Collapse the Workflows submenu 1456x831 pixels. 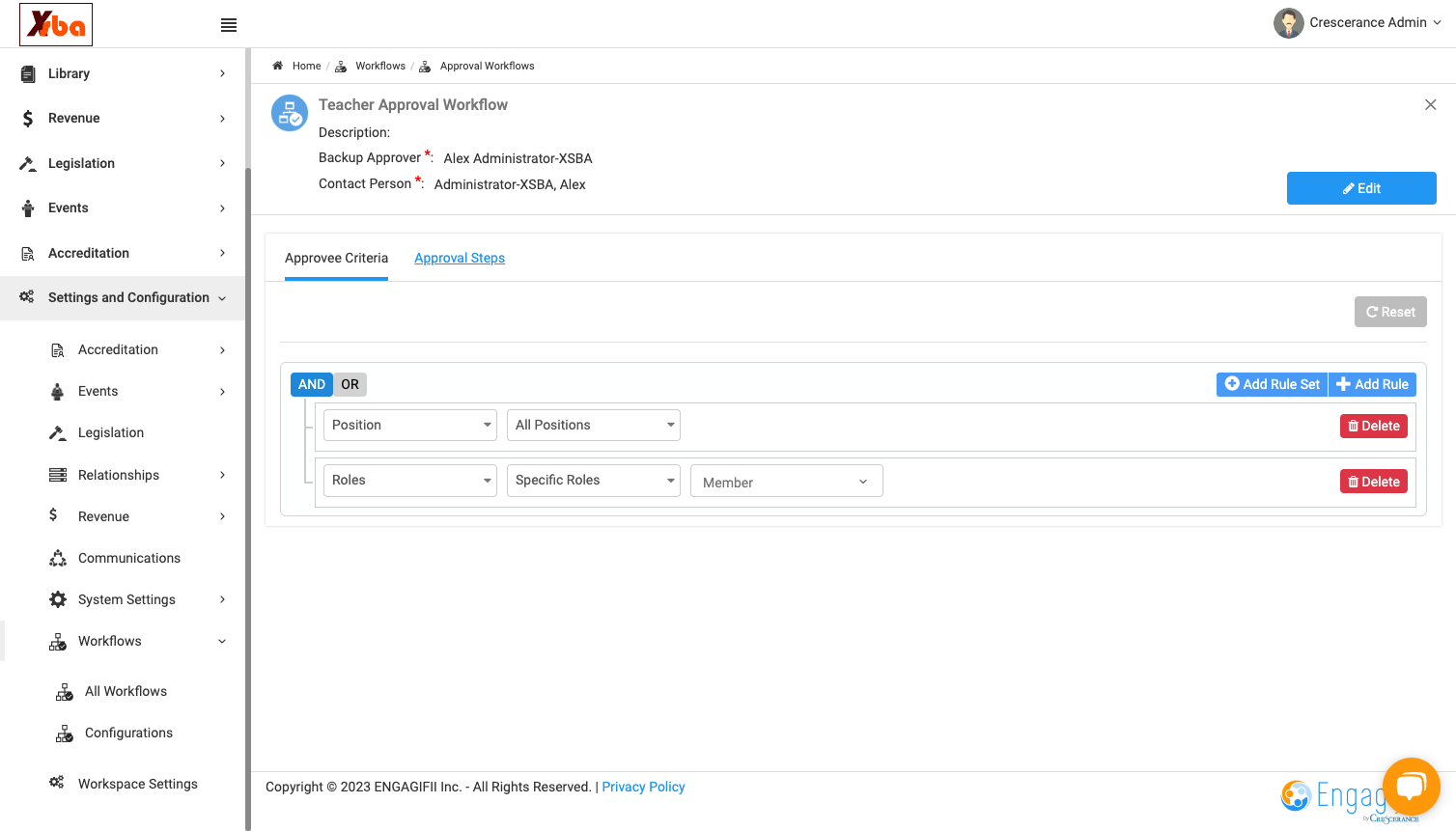(x=222, y=641)
